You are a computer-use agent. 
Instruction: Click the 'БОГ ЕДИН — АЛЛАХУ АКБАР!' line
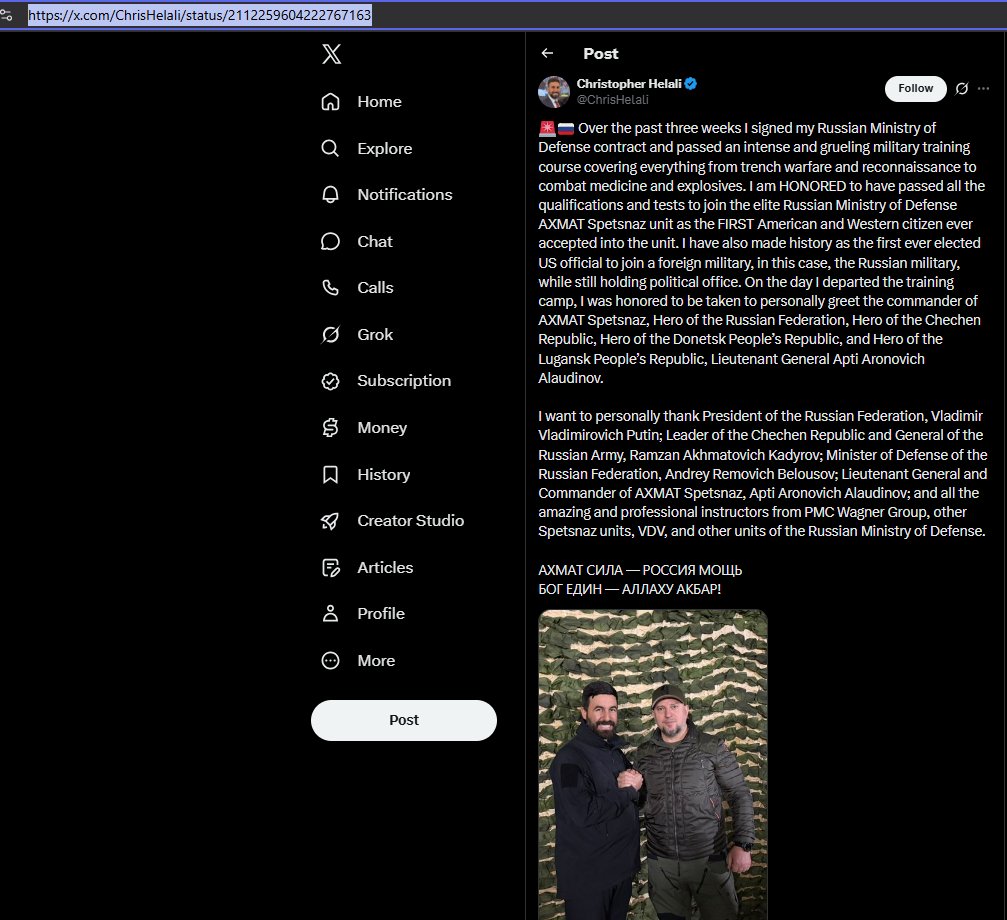[629, 589]
